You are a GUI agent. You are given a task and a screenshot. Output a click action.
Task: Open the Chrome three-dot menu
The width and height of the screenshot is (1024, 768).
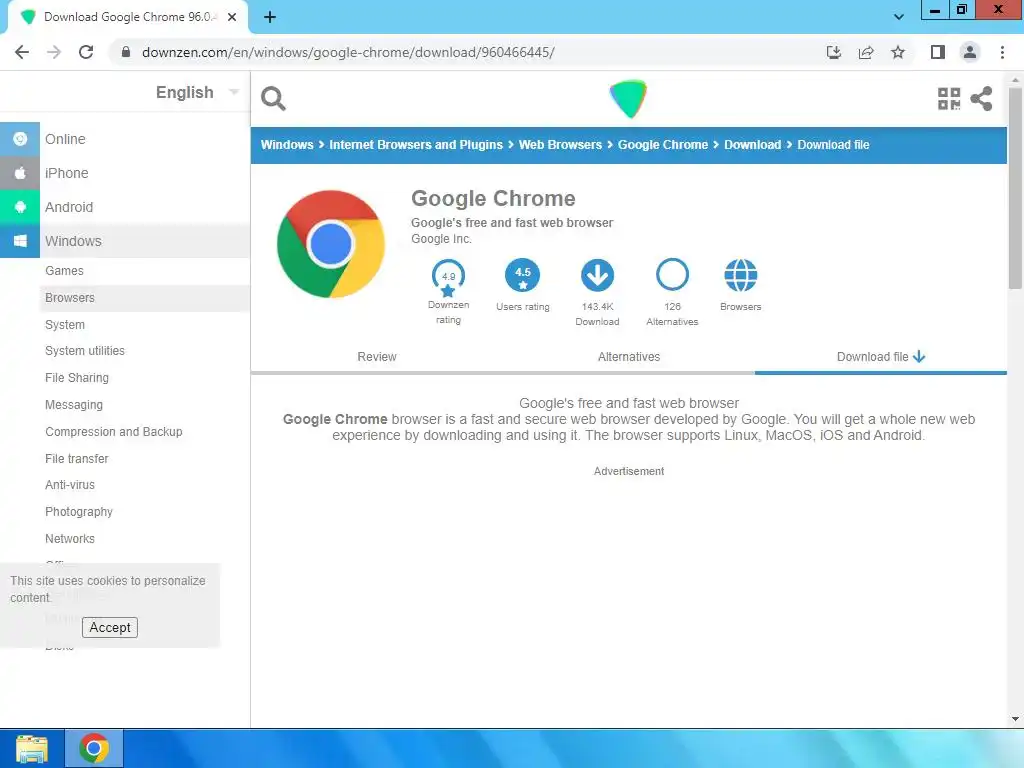click(1002, 52)
